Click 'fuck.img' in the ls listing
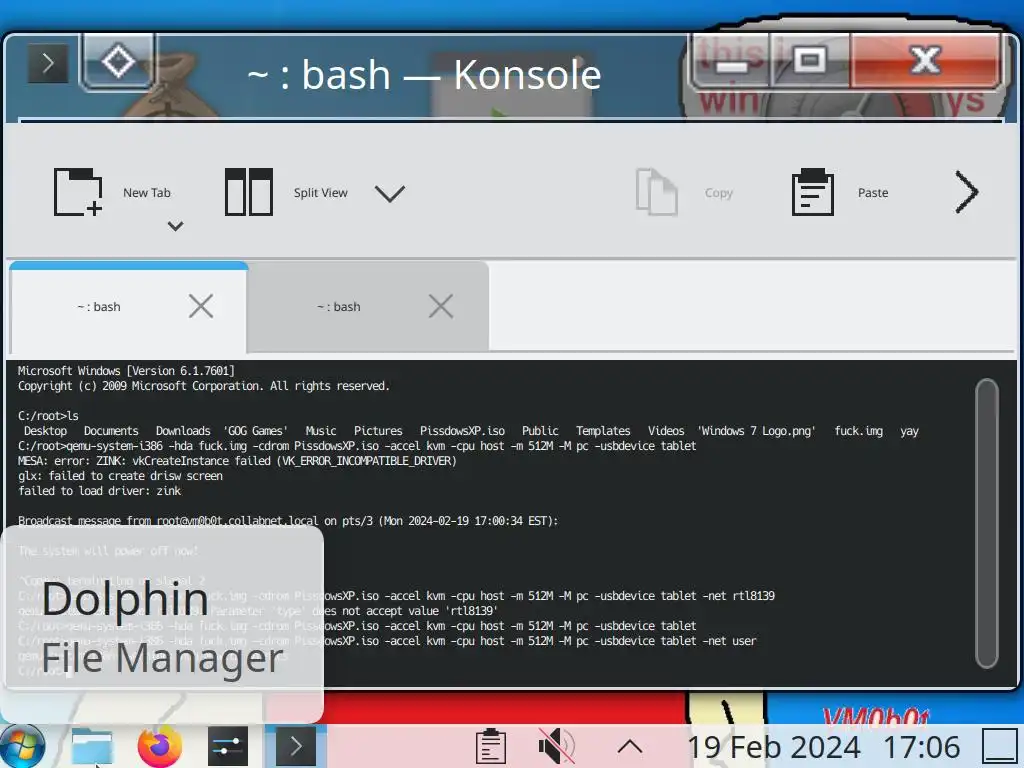 point(858,431)
